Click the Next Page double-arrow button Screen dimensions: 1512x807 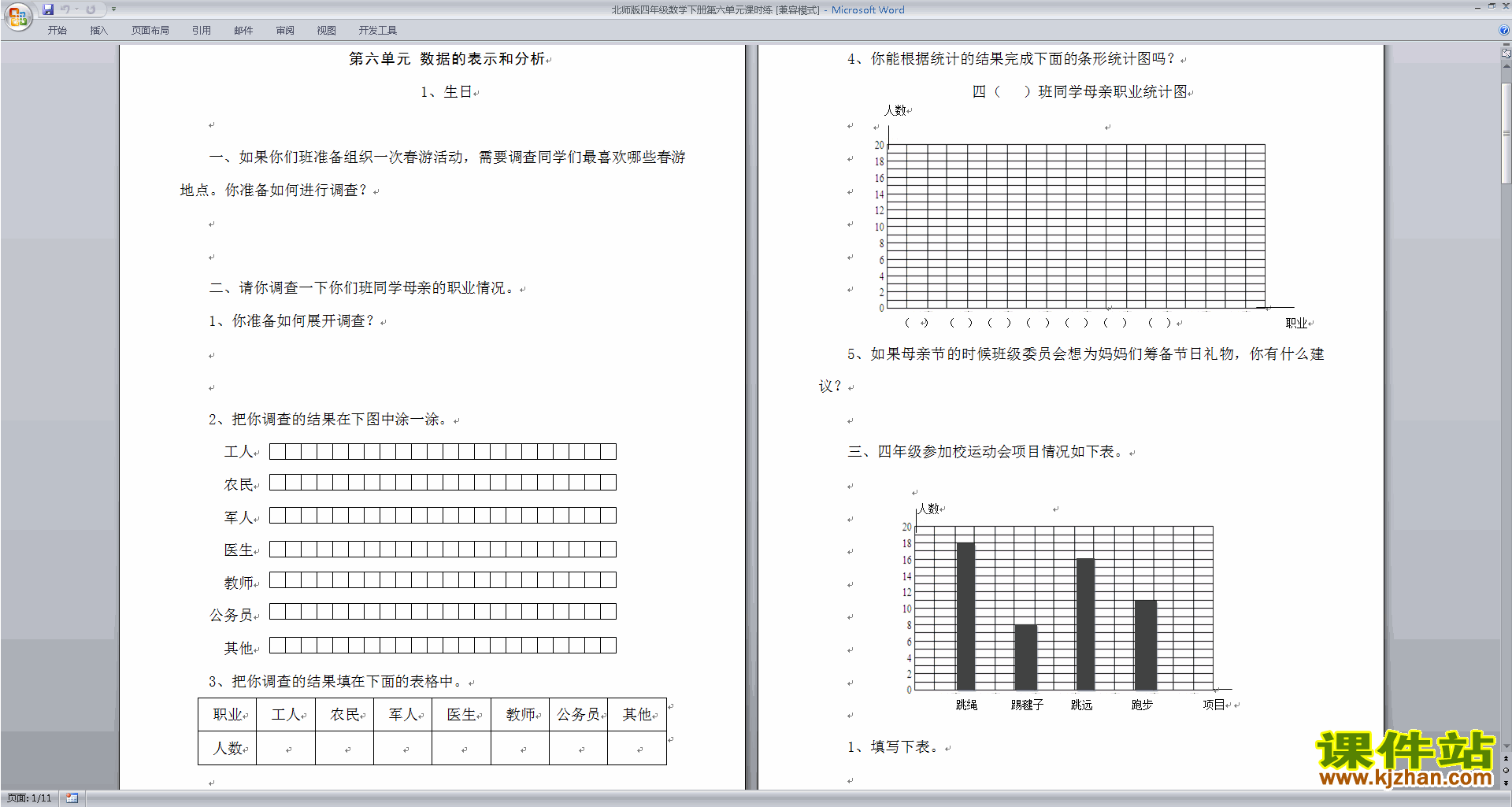click(x=1506, y=783)
